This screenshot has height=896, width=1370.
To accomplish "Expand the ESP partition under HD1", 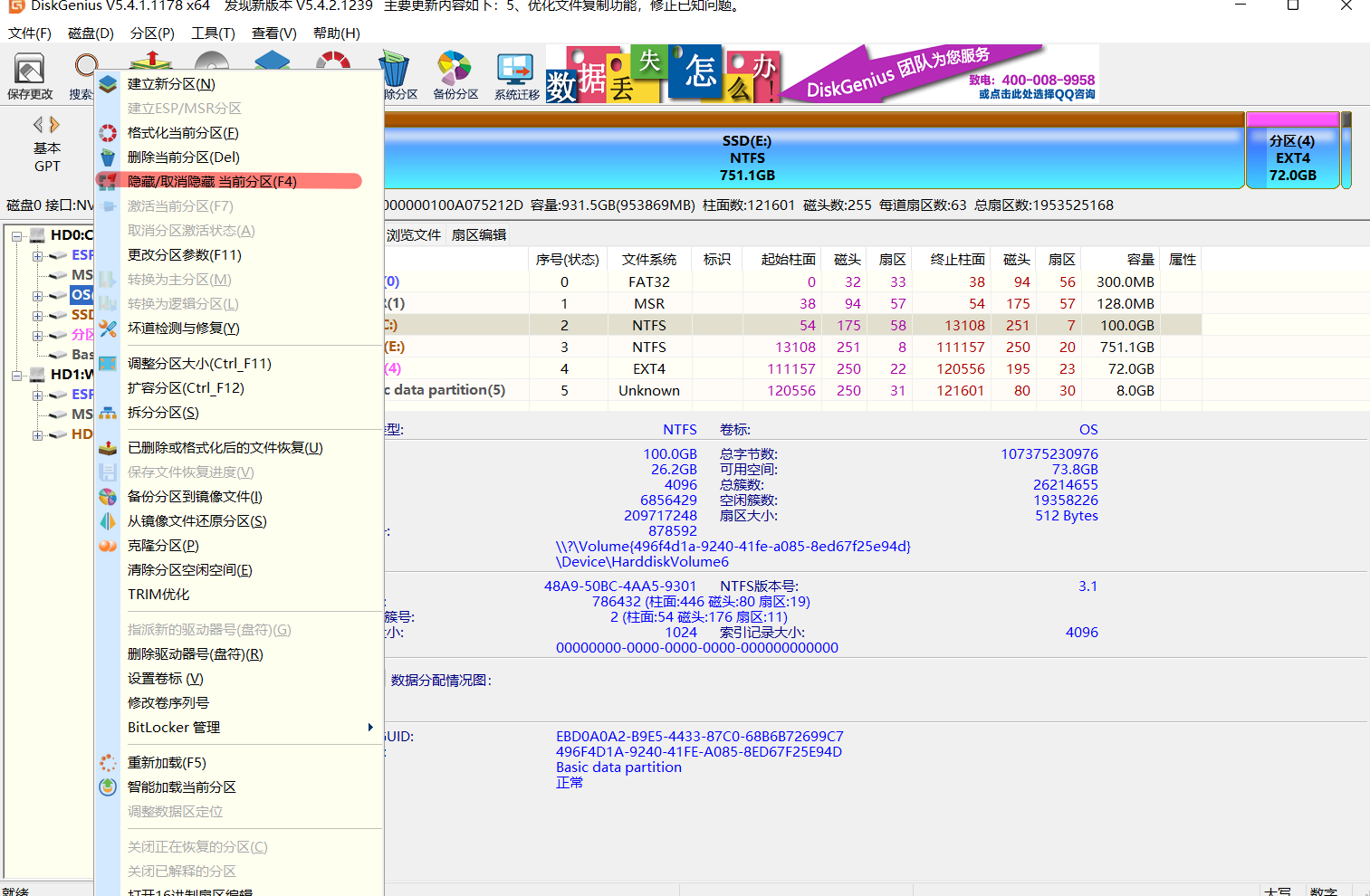I will [37, 395].
